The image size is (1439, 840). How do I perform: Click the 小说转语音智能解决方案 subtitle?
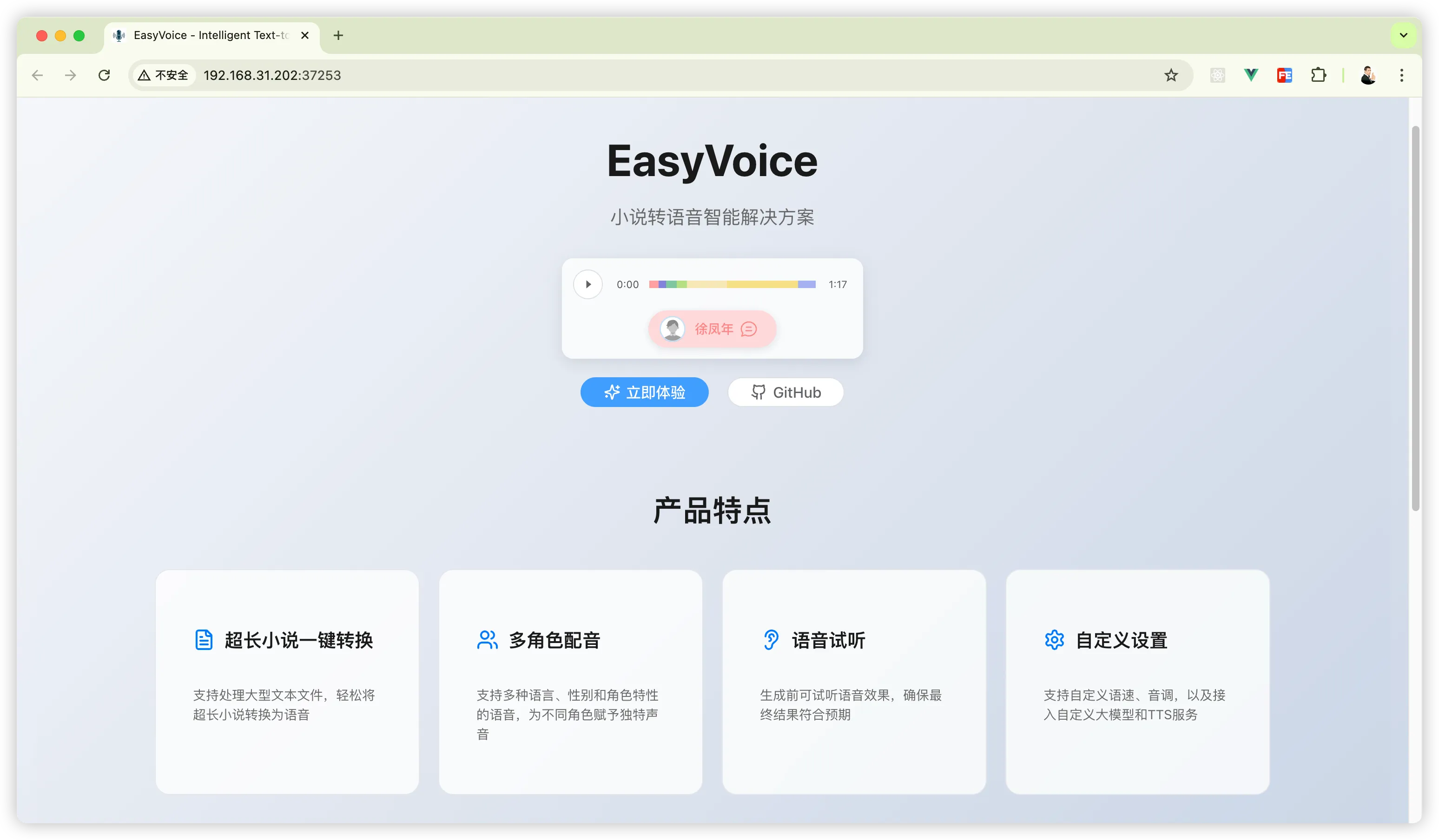coord(712,217)
